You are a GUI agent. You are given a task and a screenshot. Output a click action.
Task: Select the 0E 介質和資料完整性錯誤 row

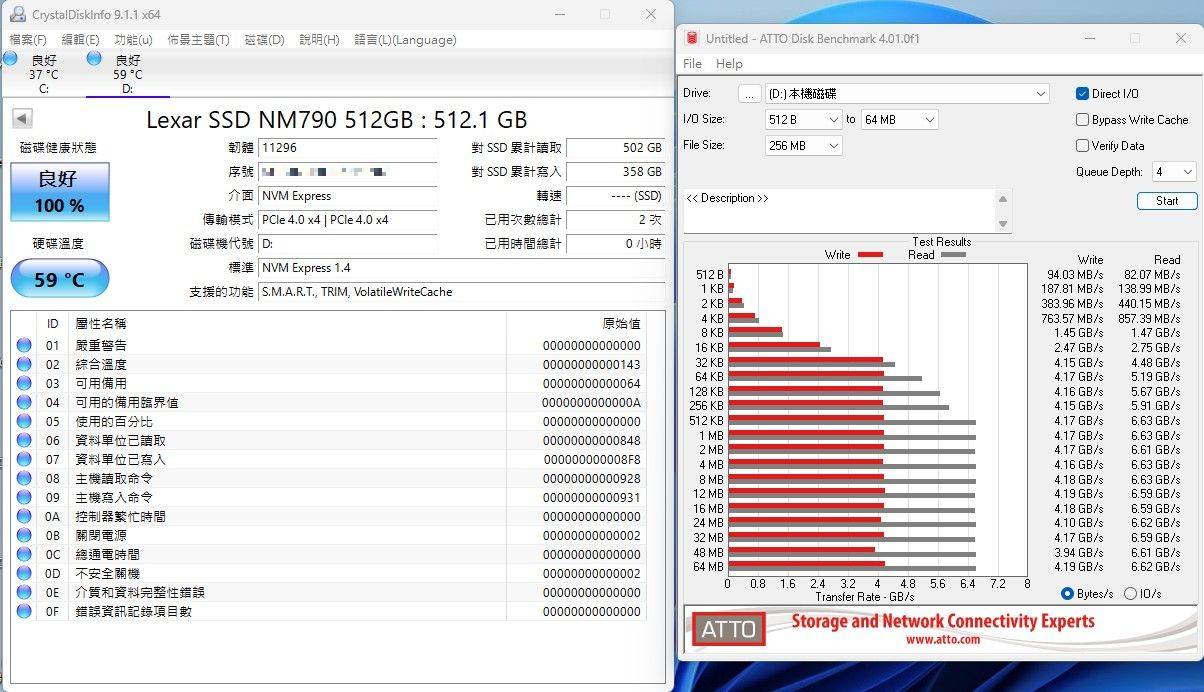pos(328,592)
